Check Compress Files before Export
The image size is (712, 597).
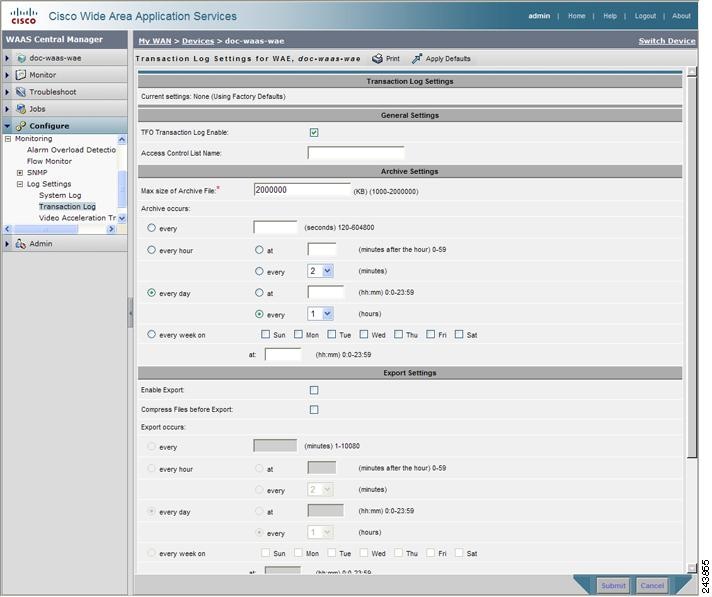(x=314, y=410)
